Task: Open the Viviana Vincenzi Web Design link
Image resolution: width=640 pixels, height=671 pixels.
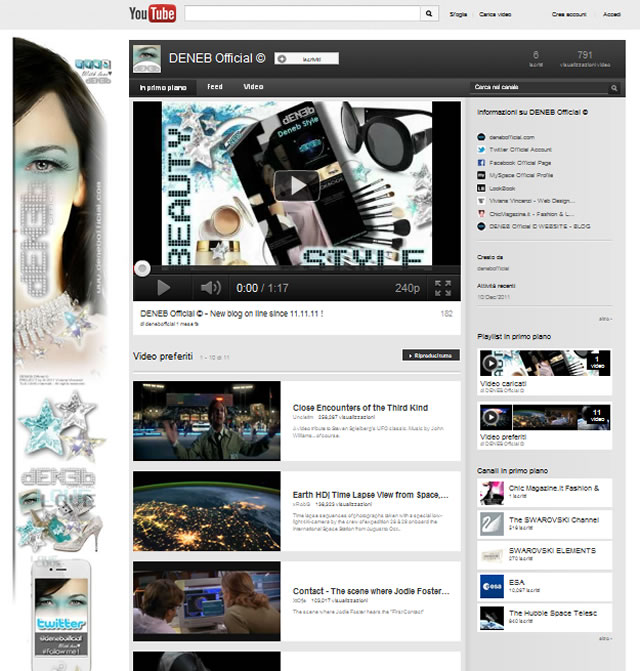Action: click(x=532, y=201)
